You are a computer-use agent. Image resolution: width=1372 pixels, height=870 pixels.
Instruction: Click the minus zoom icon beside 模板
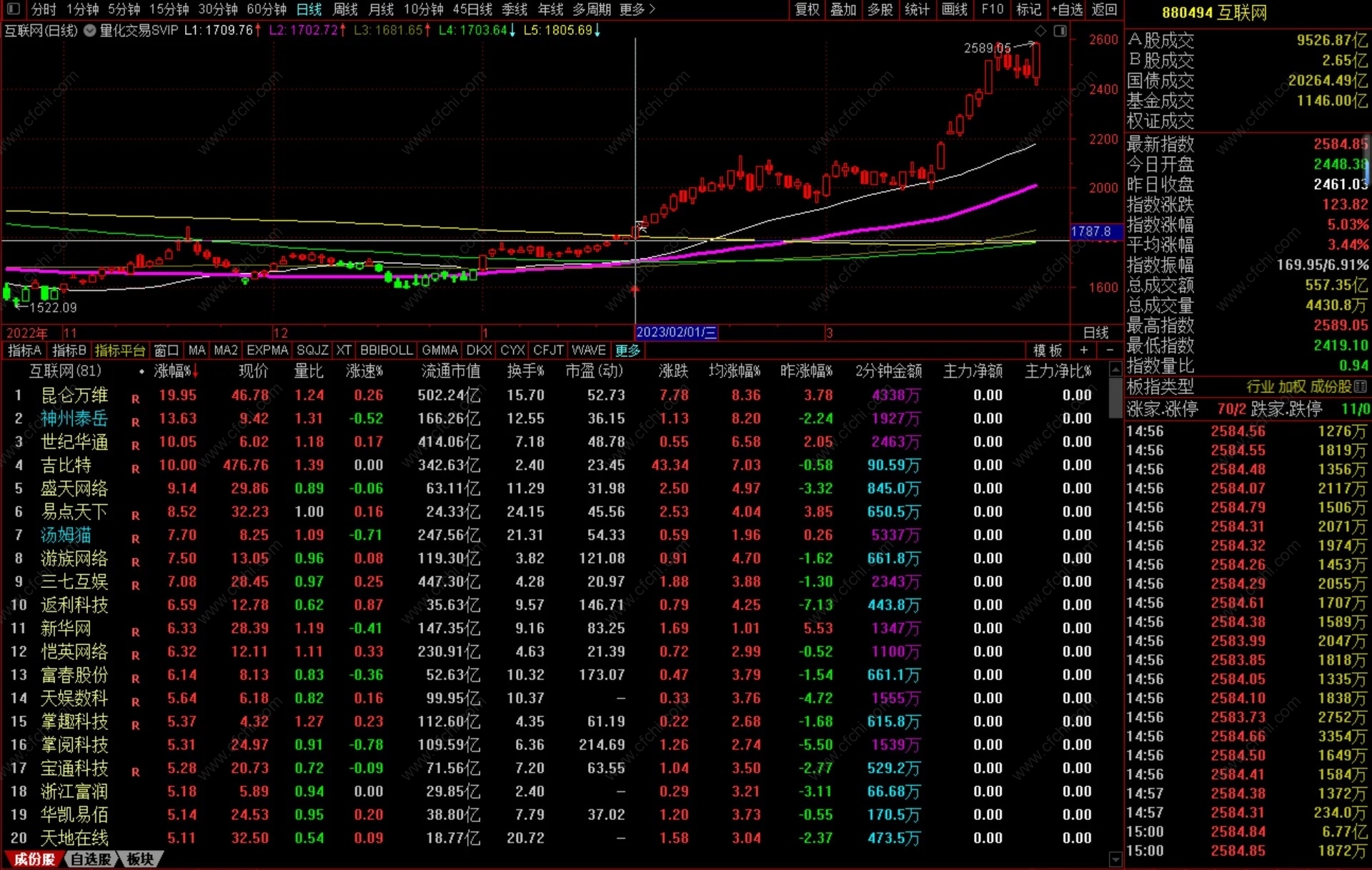point(1110,350)
